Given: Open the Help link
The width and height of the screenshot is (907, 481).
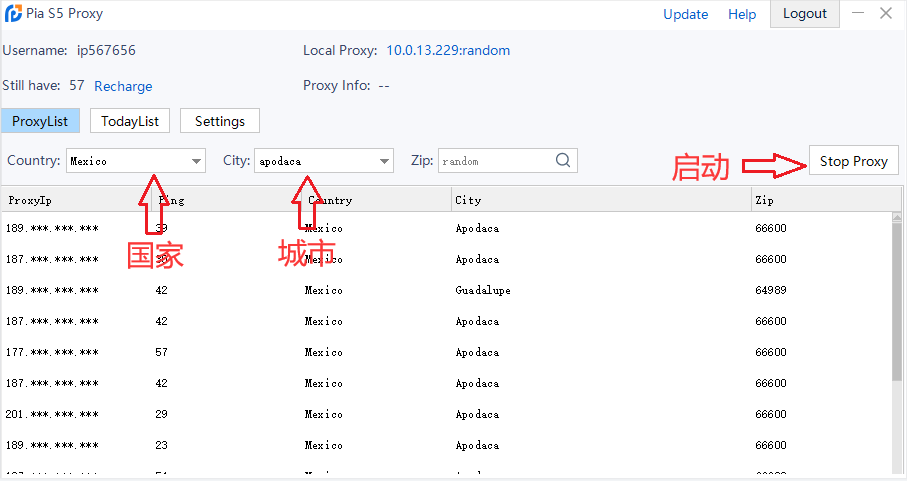Looking at the screenshot, I should (x=742, y=14).
